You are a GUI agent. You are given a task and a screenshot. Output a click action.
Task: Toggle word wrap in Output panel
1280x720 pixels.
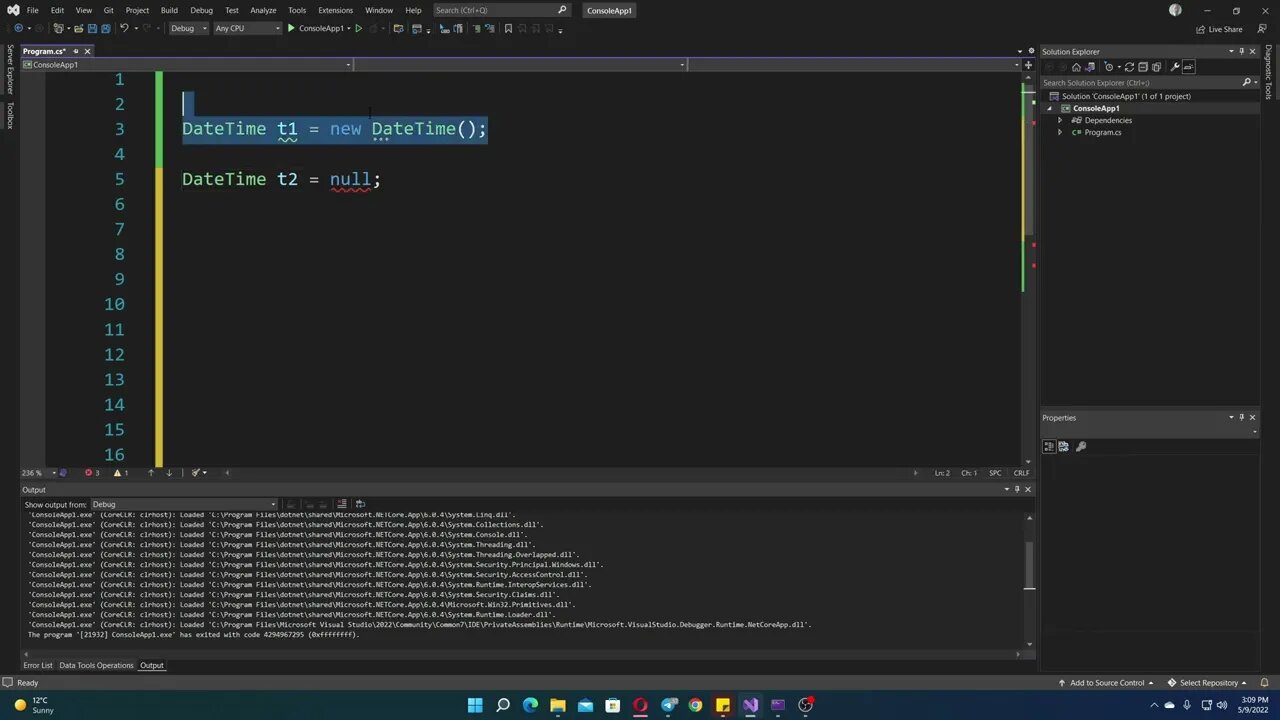[360, 504]
